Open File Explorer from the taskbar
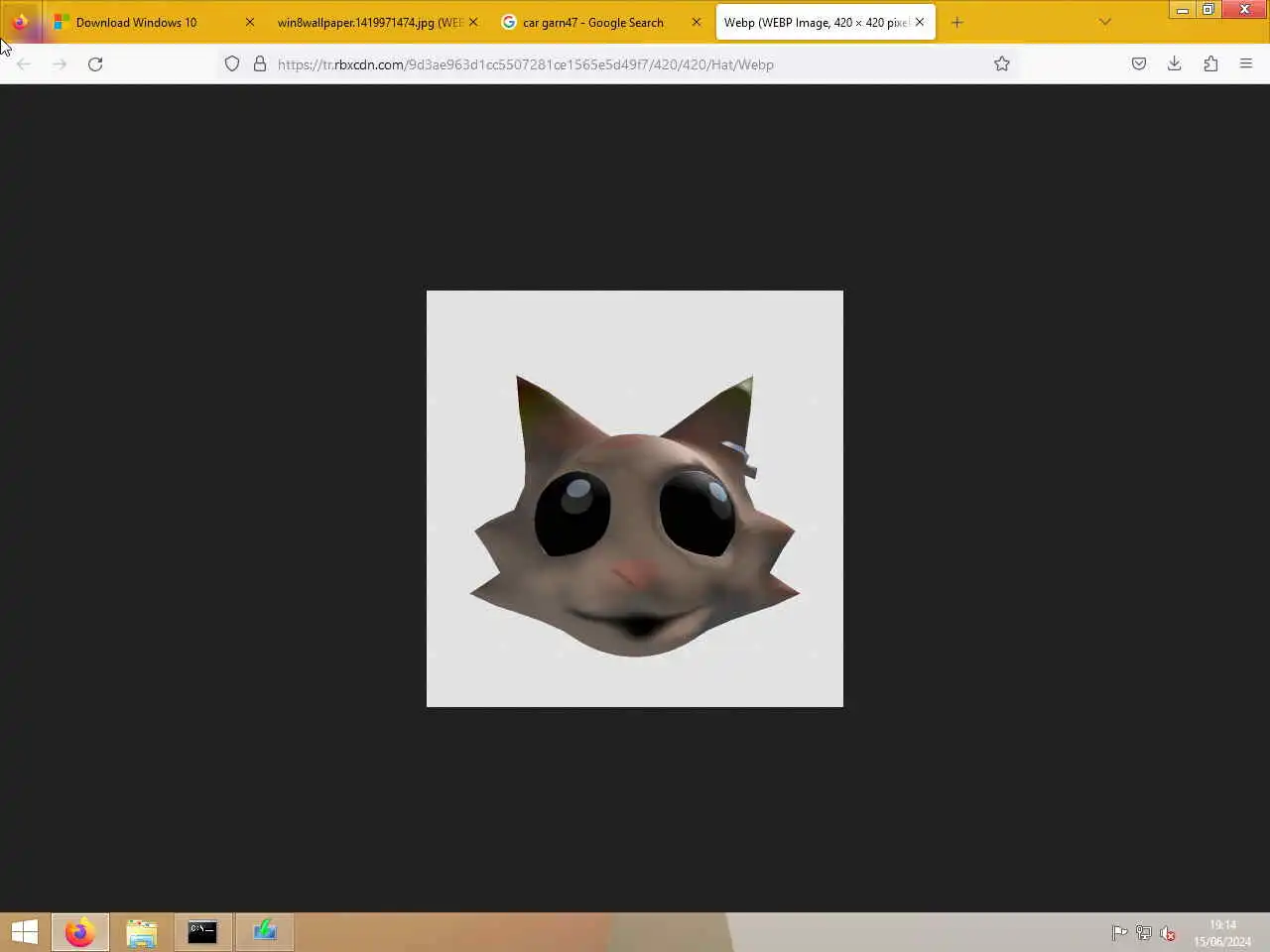This screenshot has width=1270, height=952. pos(142,932)
